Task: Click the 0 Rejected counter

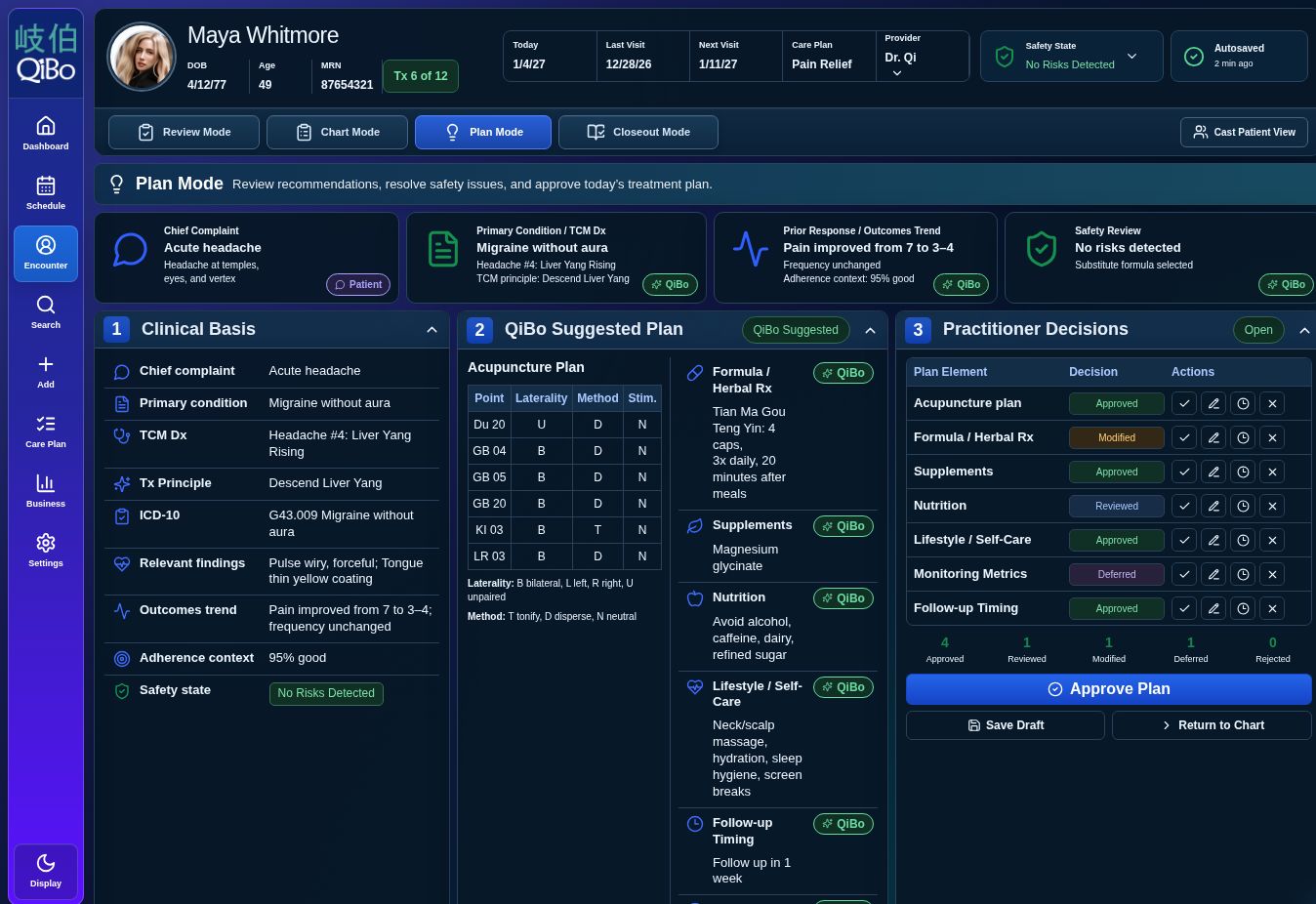Action: point(1272,649)
